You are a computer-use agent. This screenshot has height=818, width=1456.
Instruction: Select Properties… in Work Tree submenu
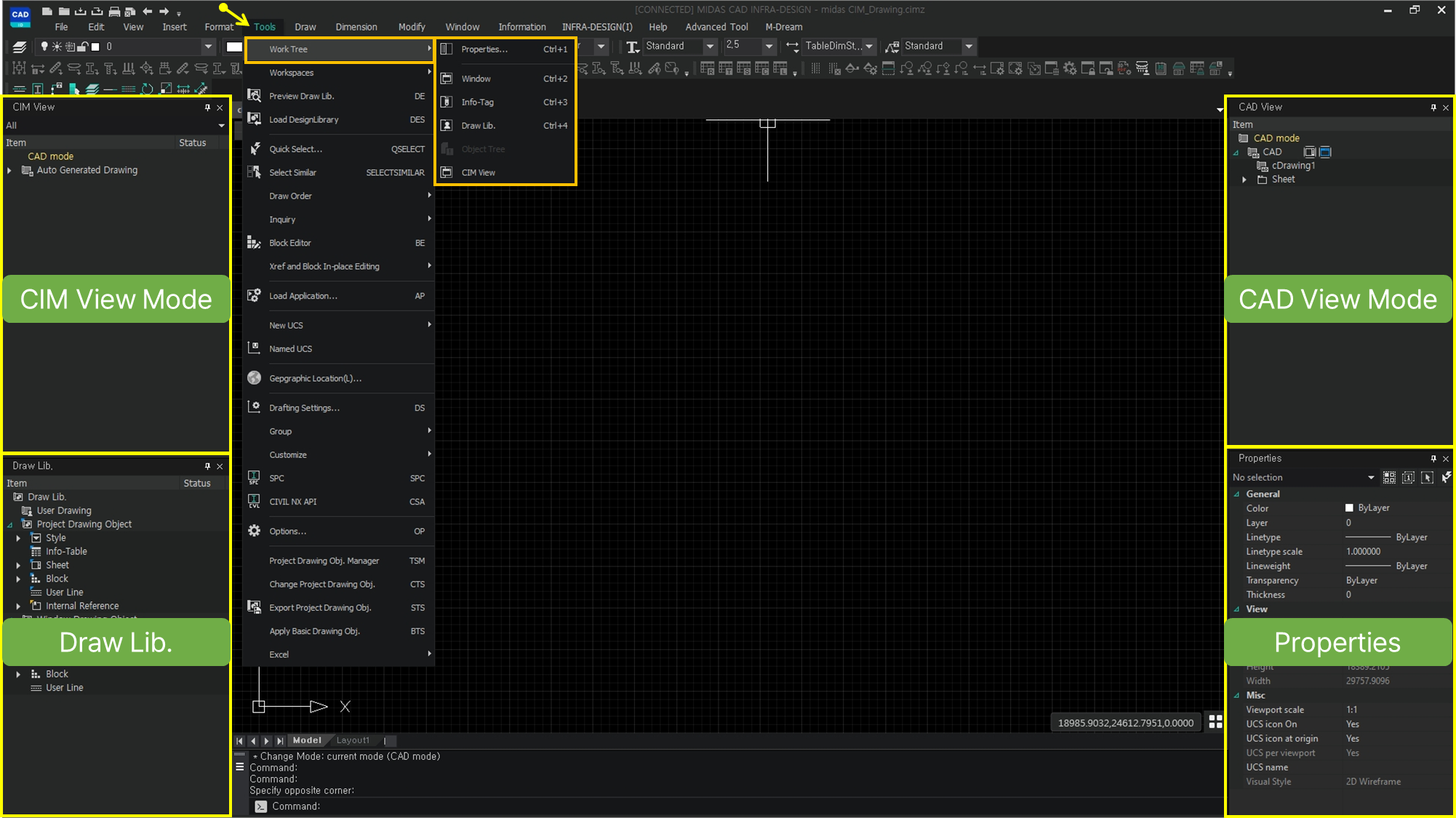coord(505,49)
